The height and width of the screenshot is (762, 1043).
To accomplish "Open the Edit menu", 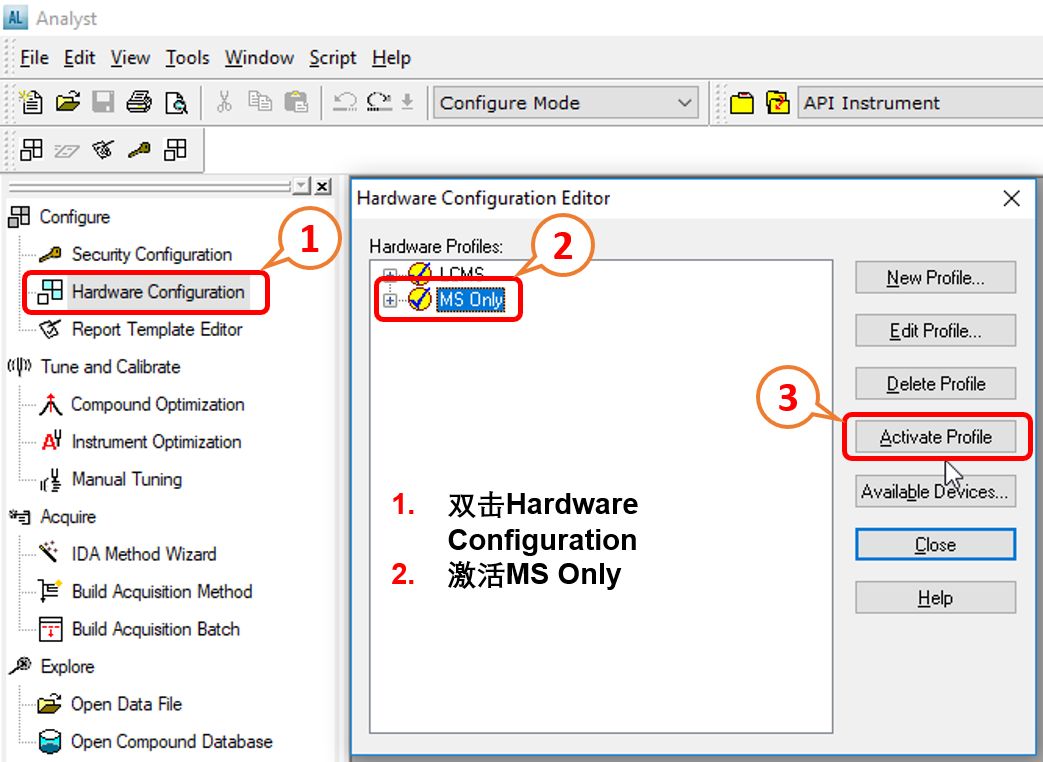I will [79, 58].
